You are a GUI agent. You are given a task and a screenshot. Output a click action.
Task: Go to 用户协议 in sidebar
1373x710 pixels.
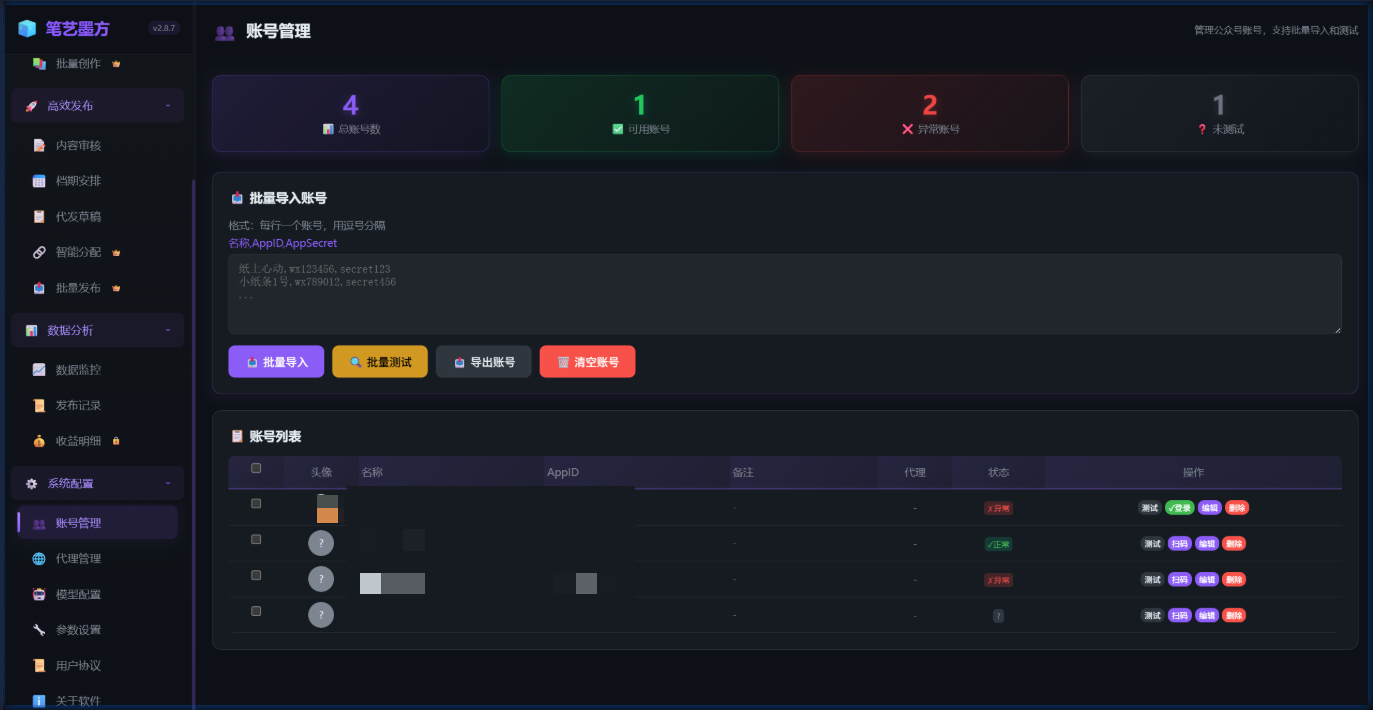pos(78,665)
